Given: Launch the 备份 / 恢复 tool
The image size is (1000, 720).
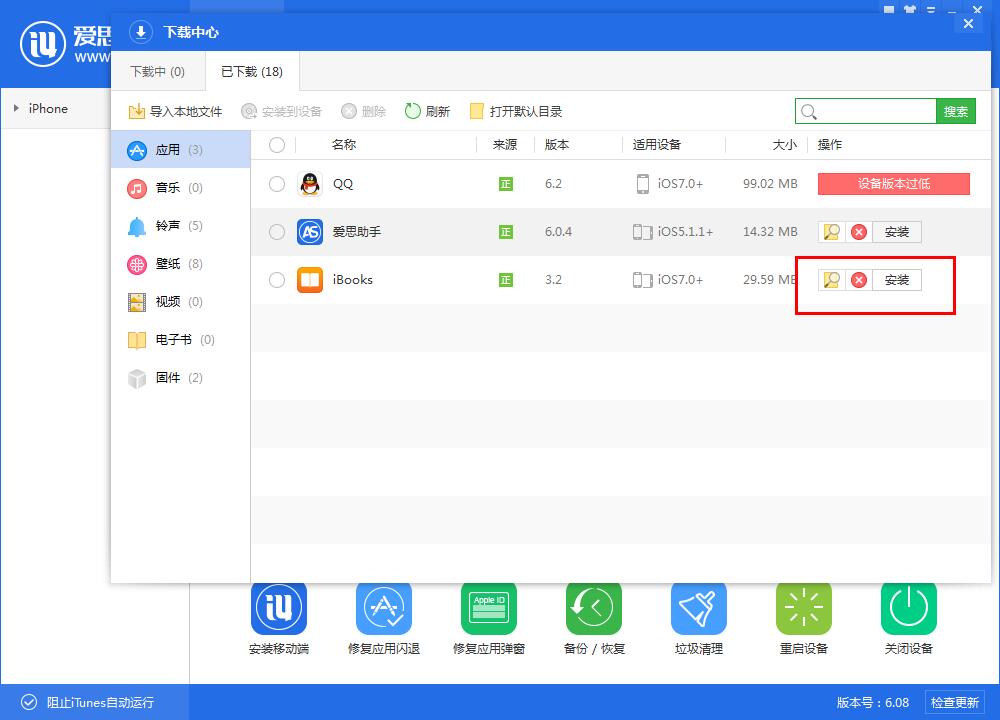Looking at the screenshot, I should click(x=594, y=608).
